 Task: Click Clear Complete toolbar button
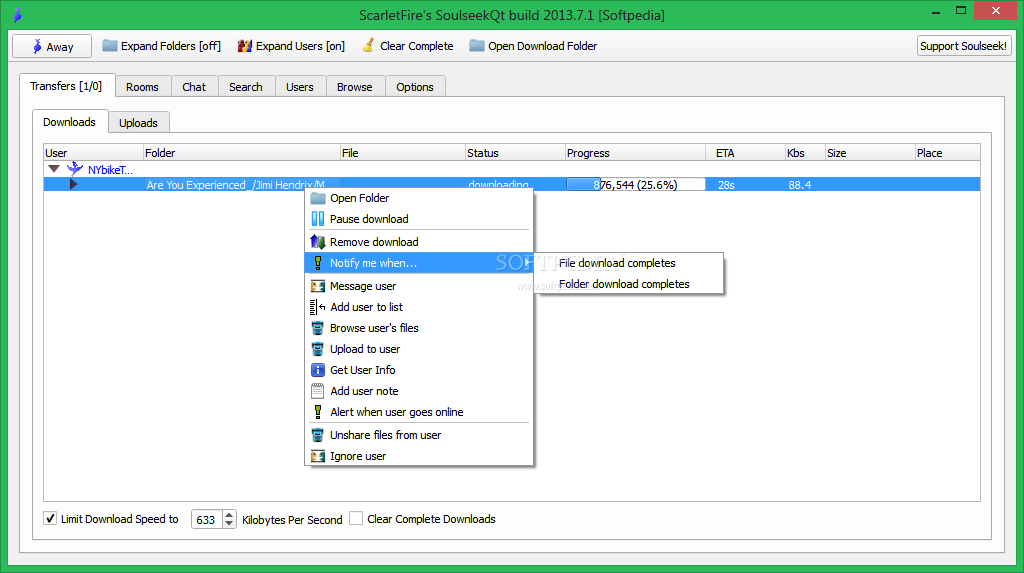coord(408,46)
